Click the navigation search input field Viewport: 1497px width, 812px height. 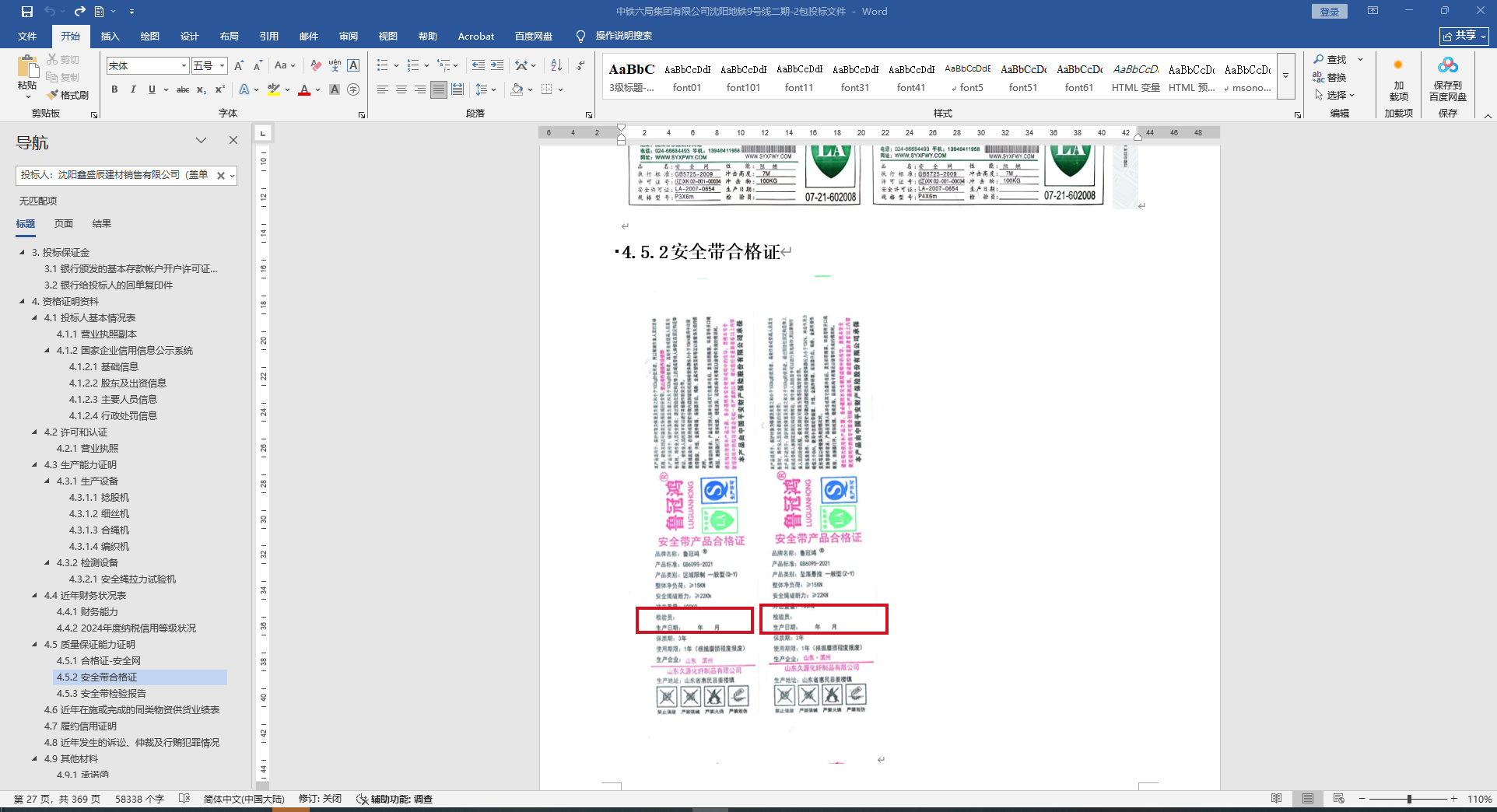(x=115, y=176)
